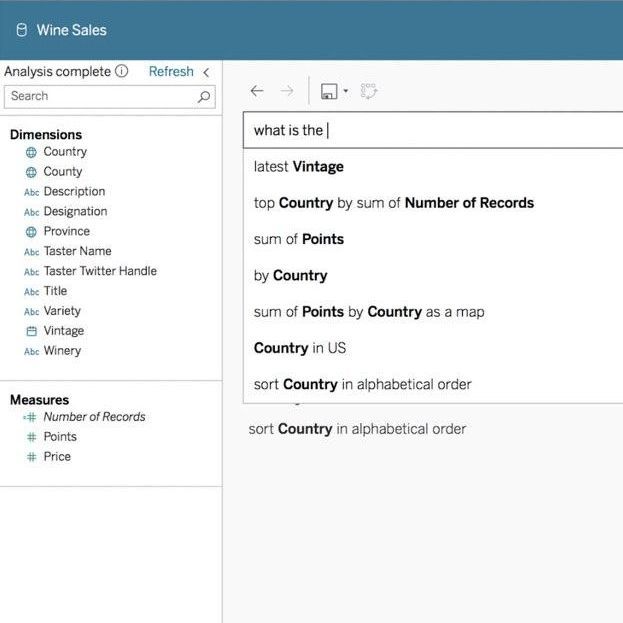Click the forward arrow in toolbar
The height and width of the screenshot is (623, 623).
287,91
